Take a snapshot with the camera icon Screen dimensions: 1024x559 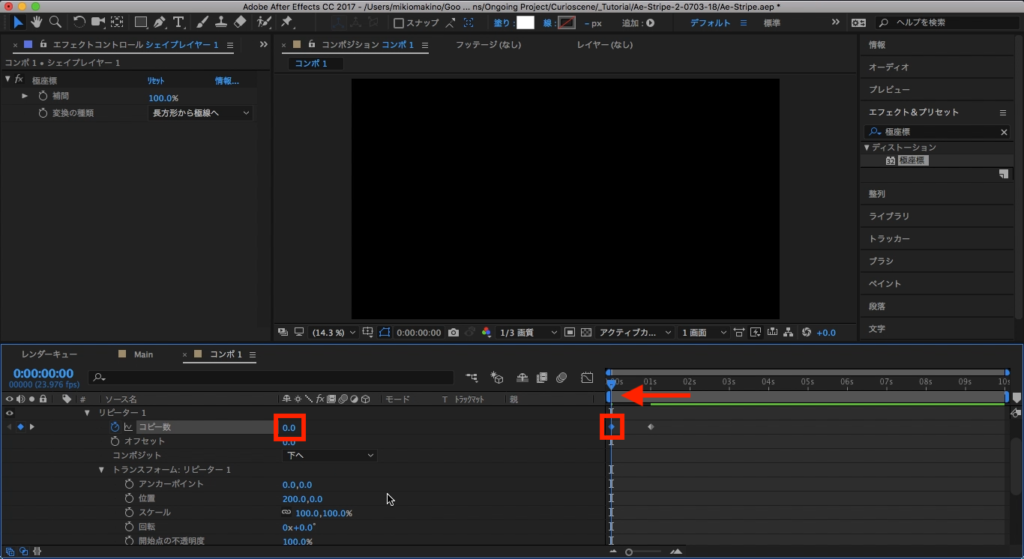(454, 332)
